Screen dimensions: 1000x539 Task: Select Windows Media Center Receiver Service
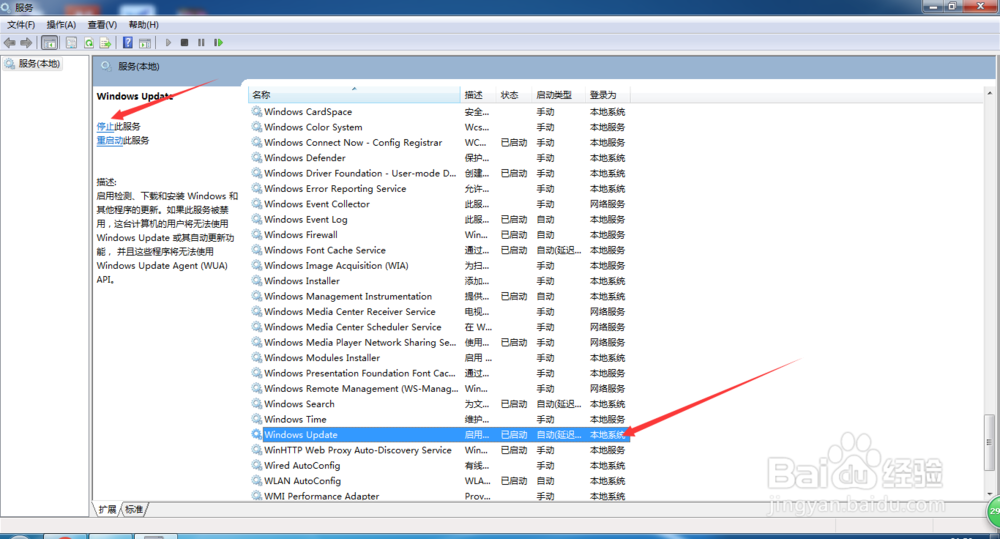coord(439,311)
